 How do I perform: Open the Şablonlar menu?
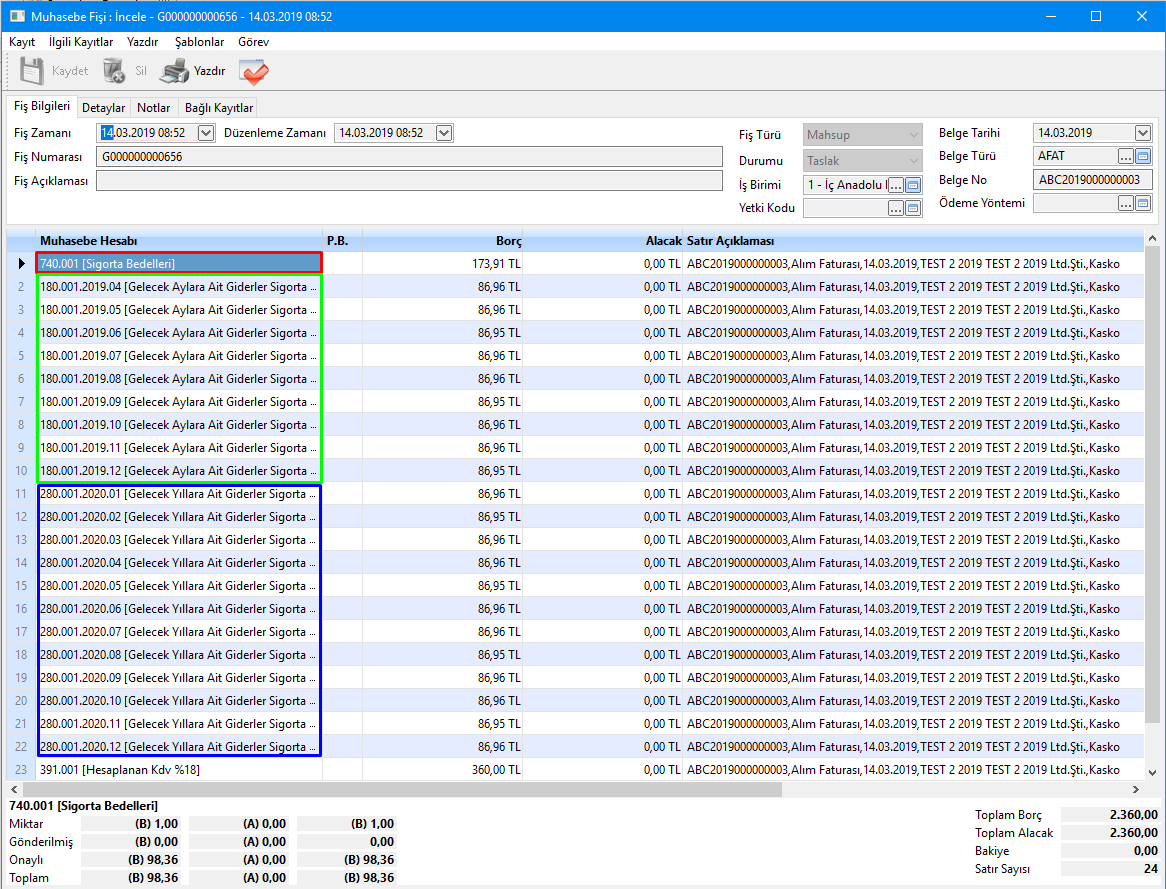pyautogui.click(x=199, y=42)
